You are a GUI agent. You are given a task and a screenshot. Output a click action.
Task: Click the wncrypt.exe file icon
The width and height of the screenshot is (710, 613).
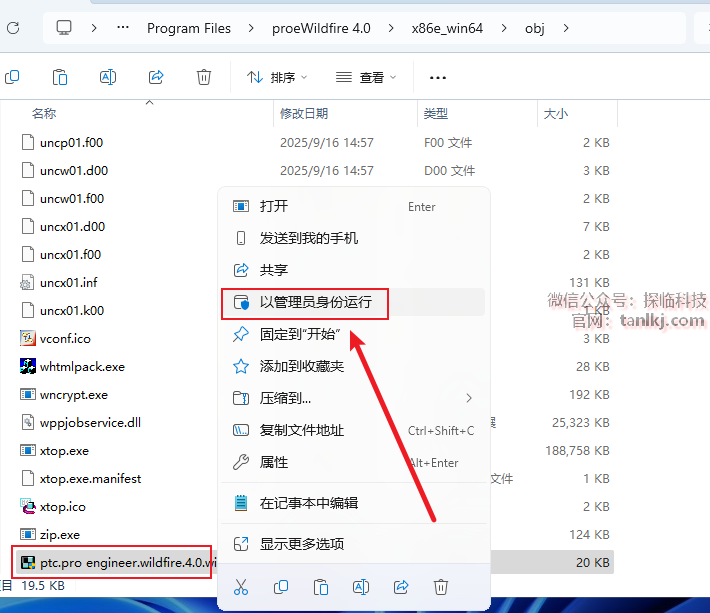coord(28,394)
